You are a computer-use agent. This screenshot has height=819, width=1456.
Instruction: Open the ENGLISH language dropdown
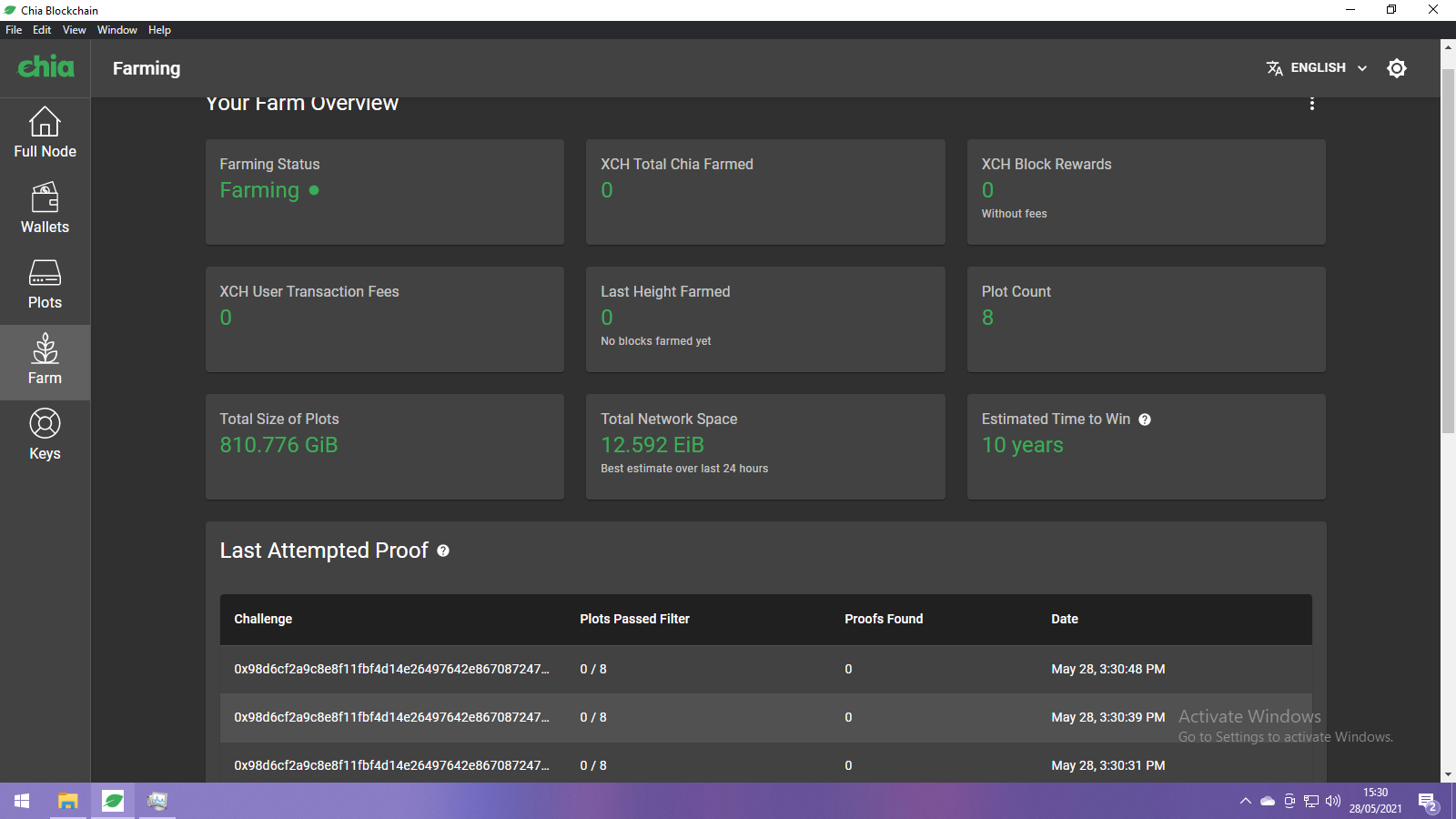[x=1317, y=68]
